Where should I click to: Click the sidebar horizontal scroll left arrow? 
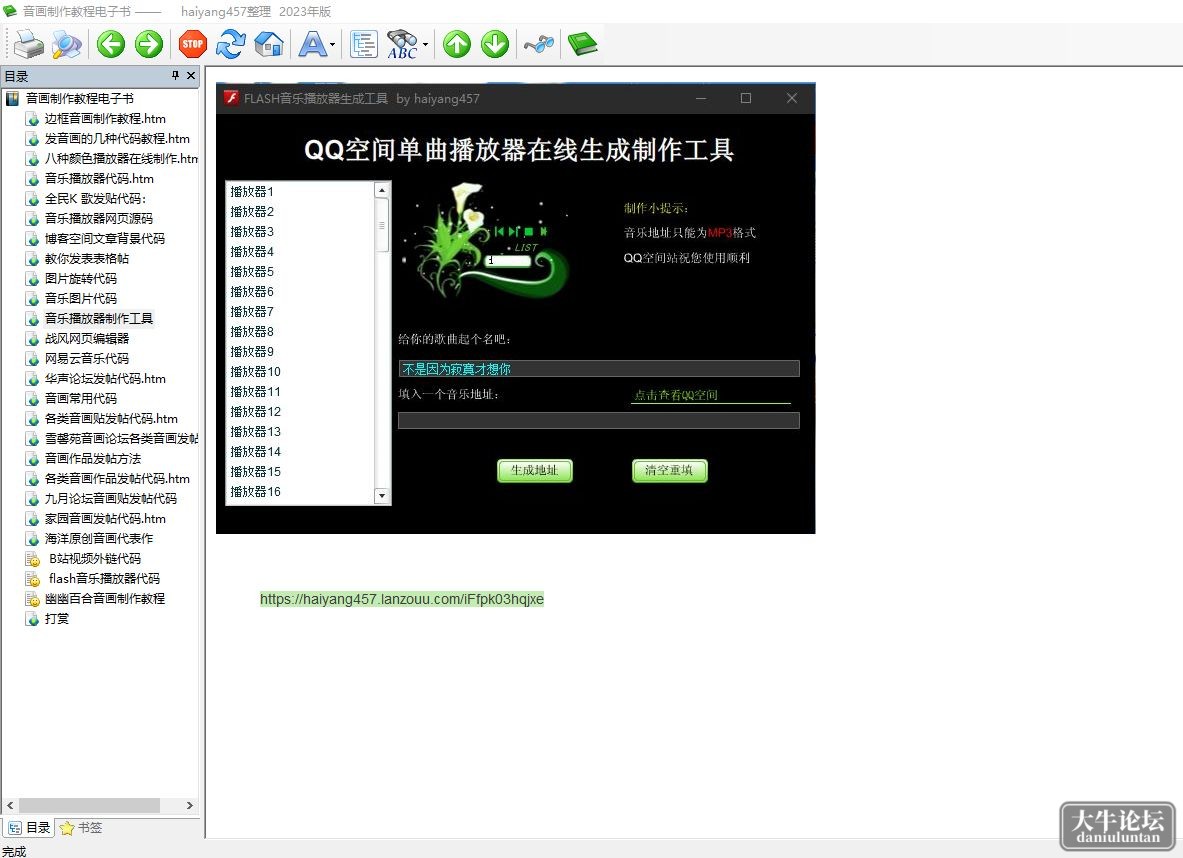(x=10, y=805)
